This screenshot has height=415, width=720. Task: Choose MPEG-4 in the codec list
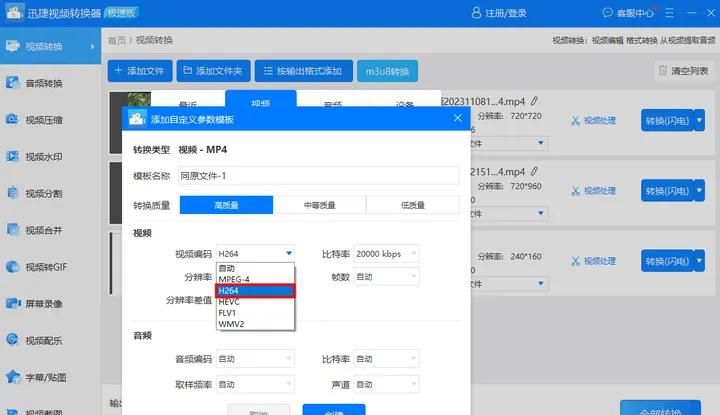point(255,279)
